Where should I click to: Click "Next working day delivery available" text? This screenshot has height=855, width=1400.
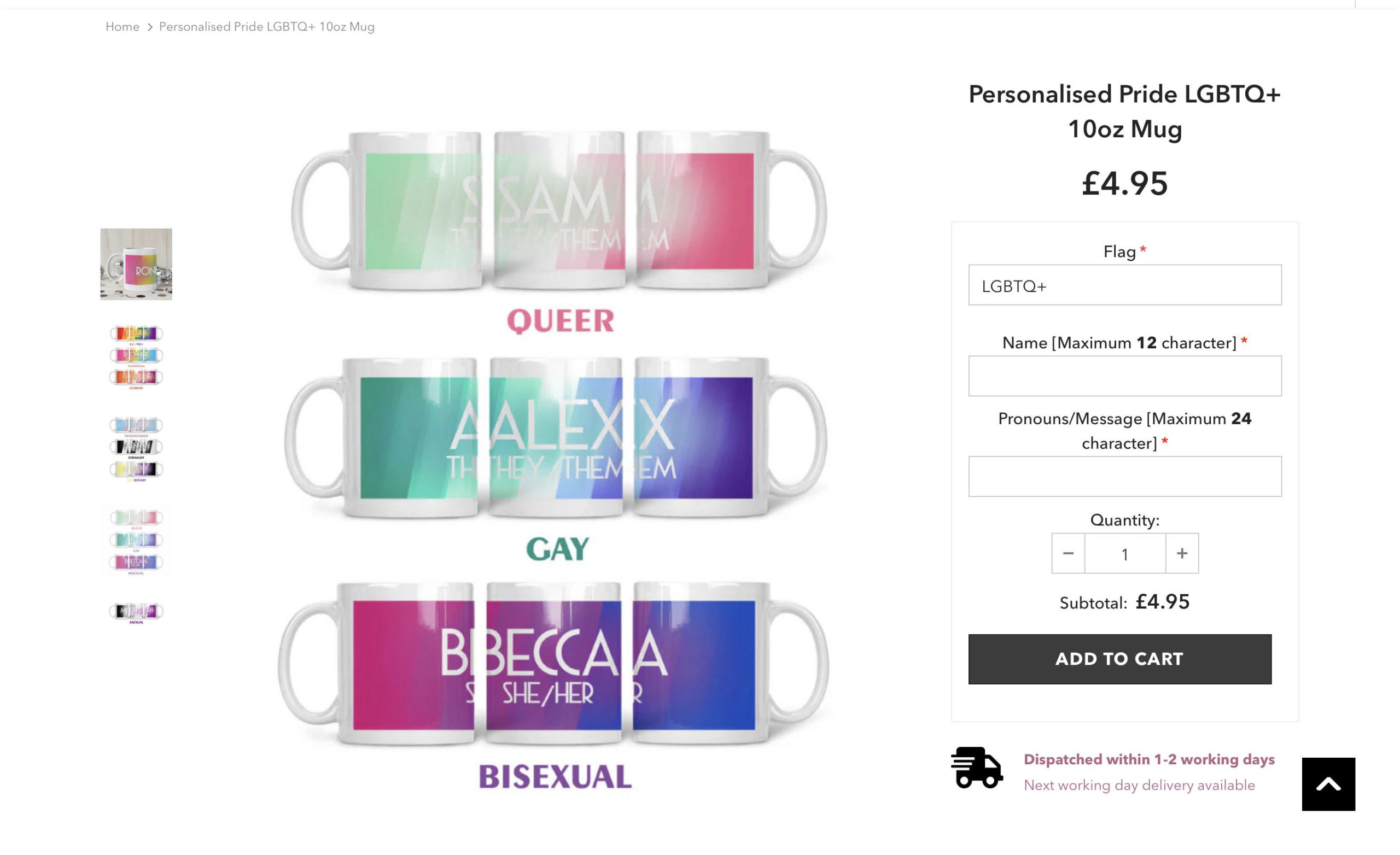(1139, 785)
